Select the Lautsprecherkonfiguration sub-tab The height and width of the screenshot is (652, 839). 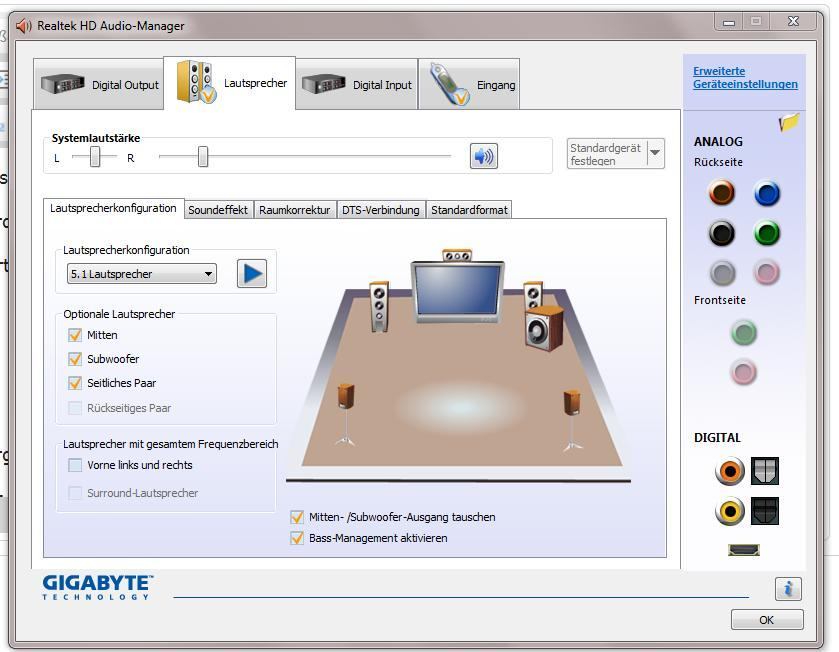click(113, 208)
